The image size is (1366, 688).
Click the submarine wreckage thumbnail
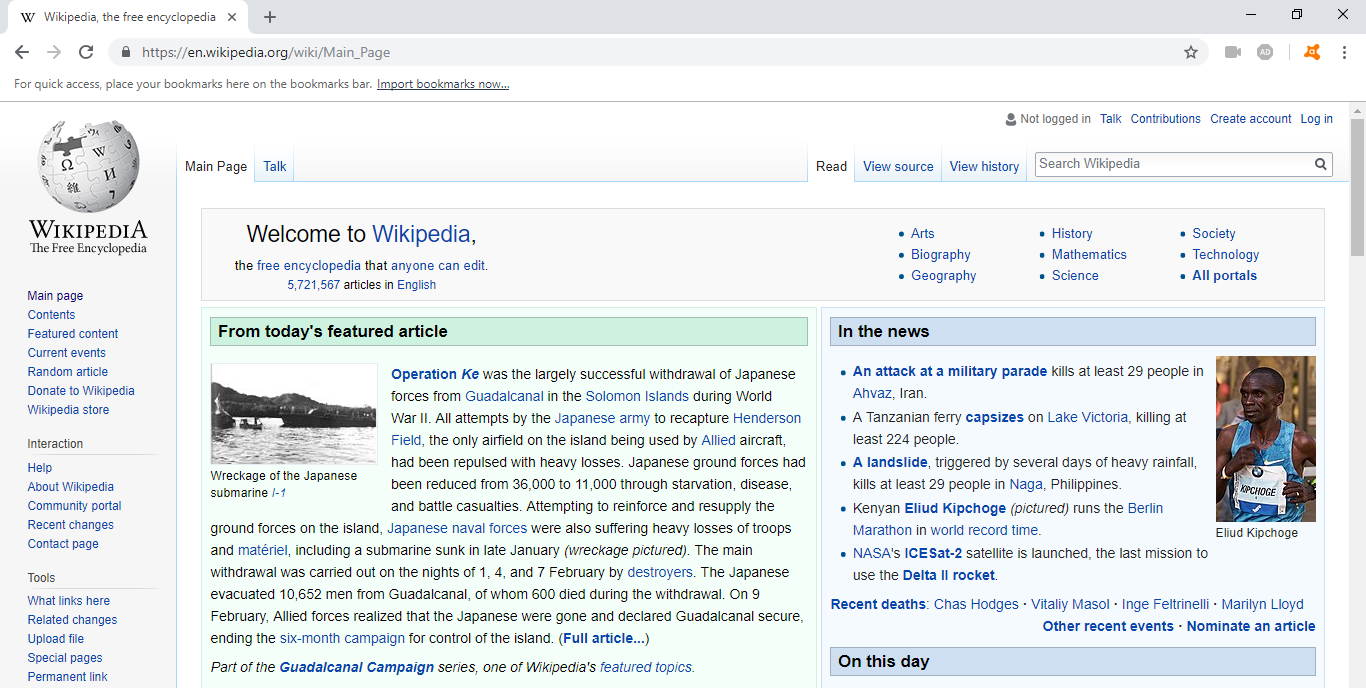coord(294,414)
